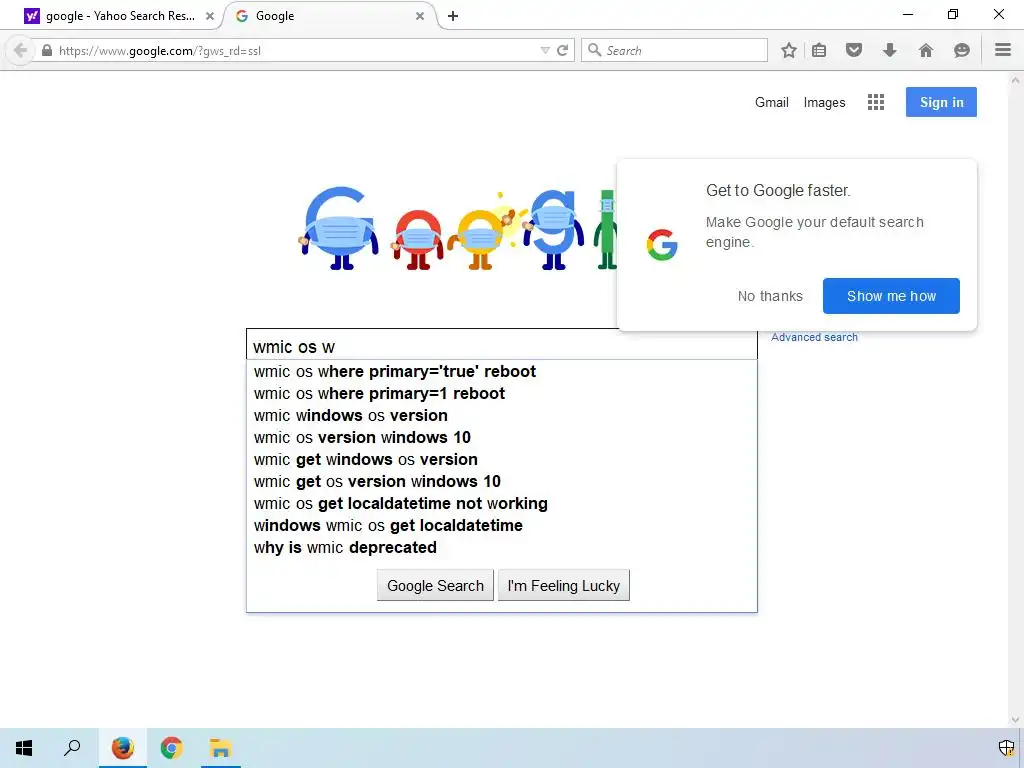Close the Yahoo Search Results tab
This screenshot has height=768, width=1024.
coord(210,16)
